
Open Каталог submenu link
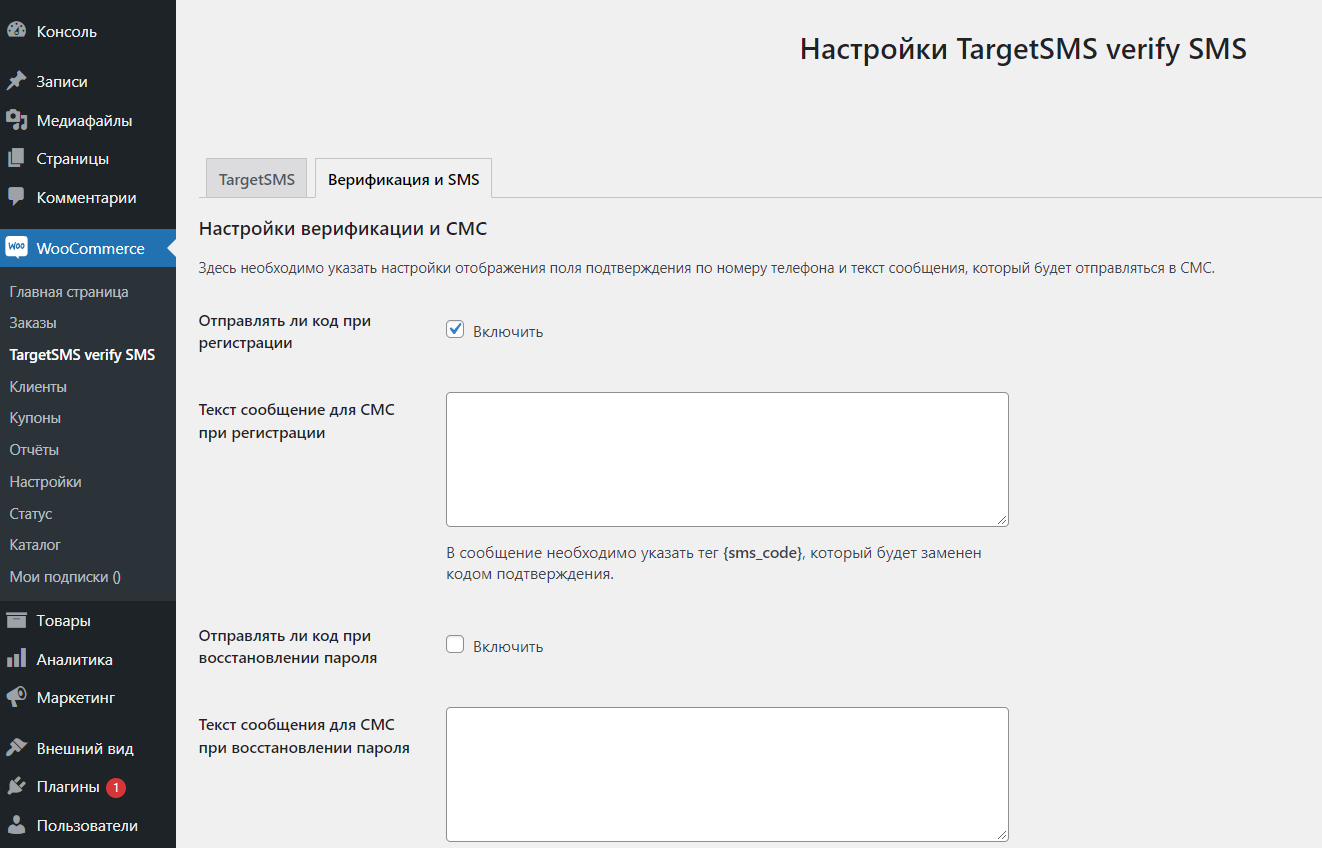35,545
